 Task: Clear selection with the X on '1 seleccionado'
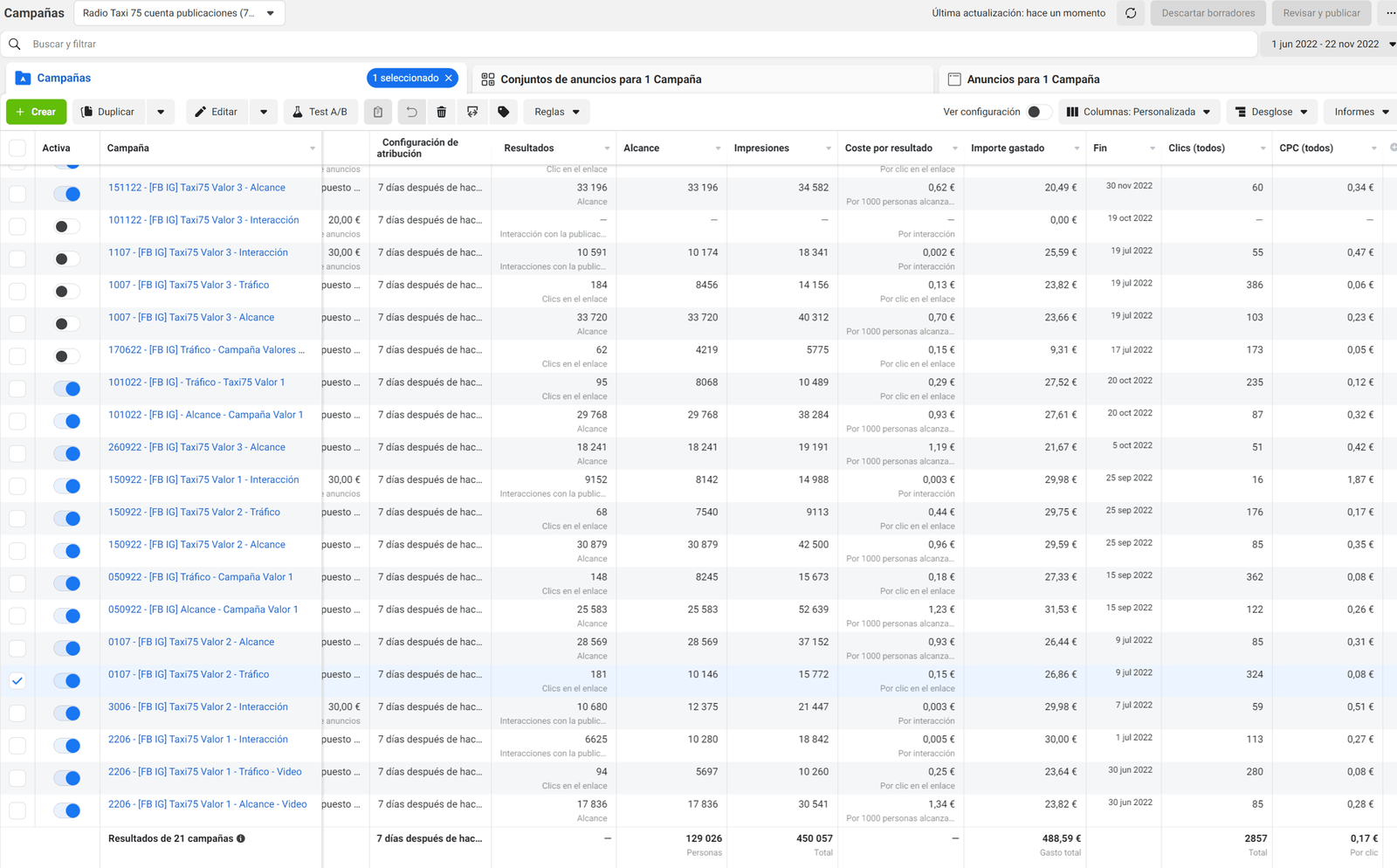[449, 78]
